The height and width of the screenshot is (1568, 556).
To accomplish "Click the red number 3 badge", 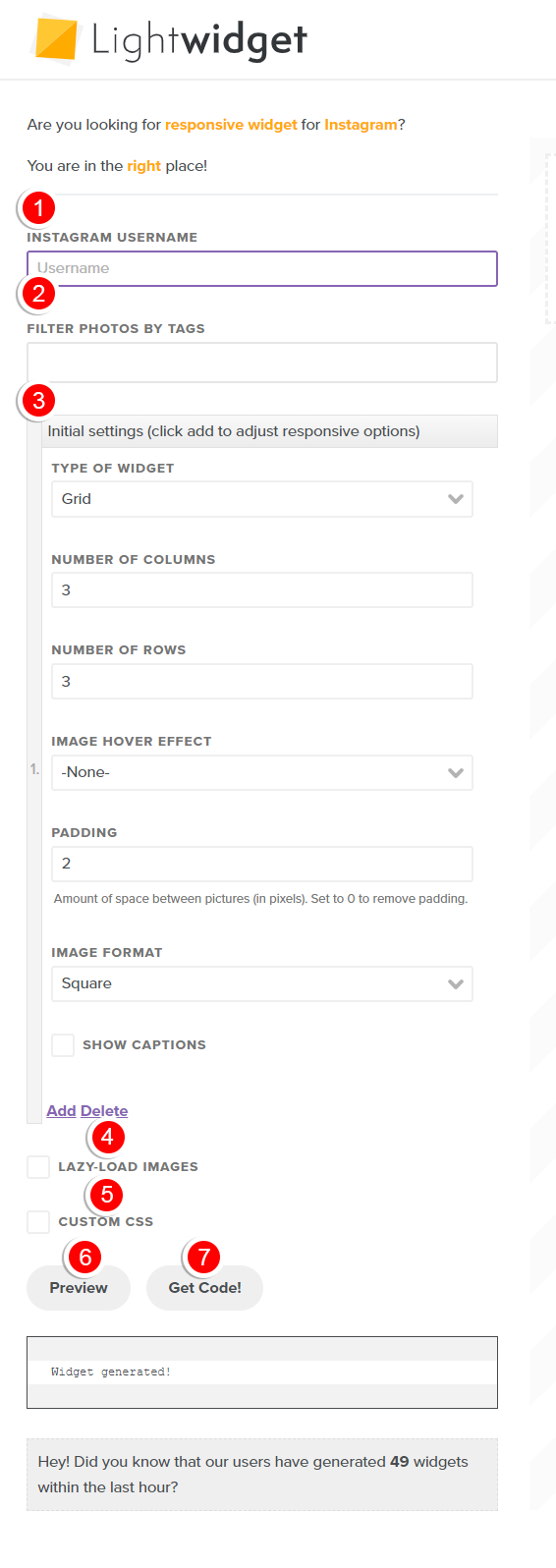I will point(38,400).
